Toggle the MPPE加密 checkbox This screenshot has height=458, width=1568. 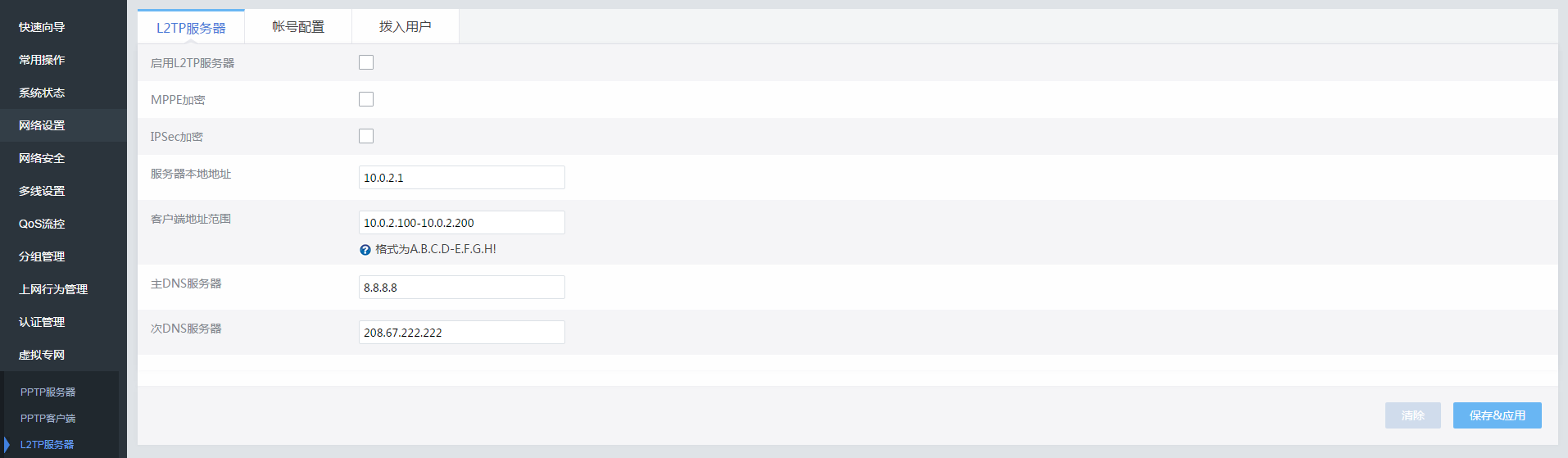pos(366,99)
